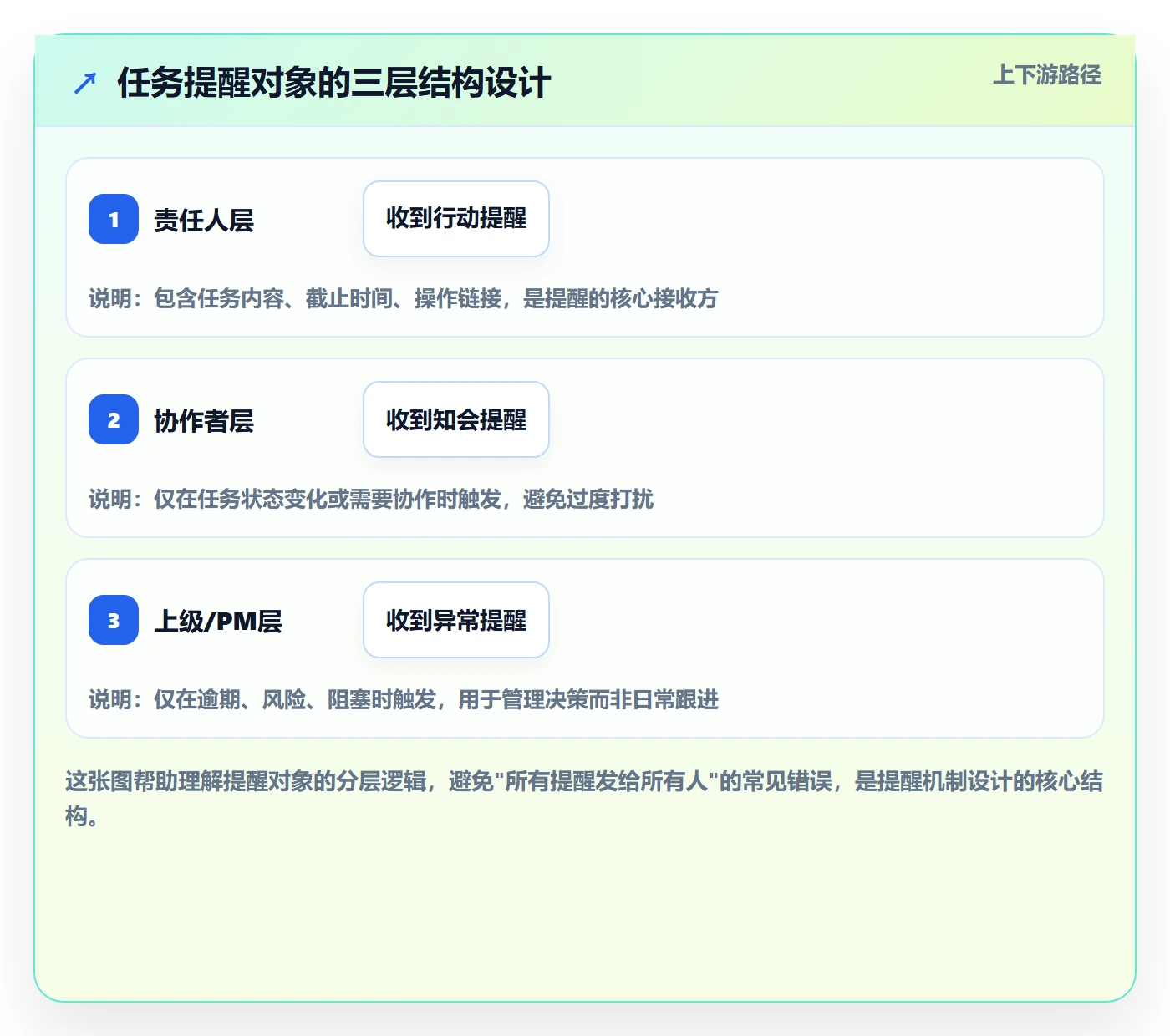
Task: Click the description starting with 仅在任务状态变化
Action: coord(371,499)
